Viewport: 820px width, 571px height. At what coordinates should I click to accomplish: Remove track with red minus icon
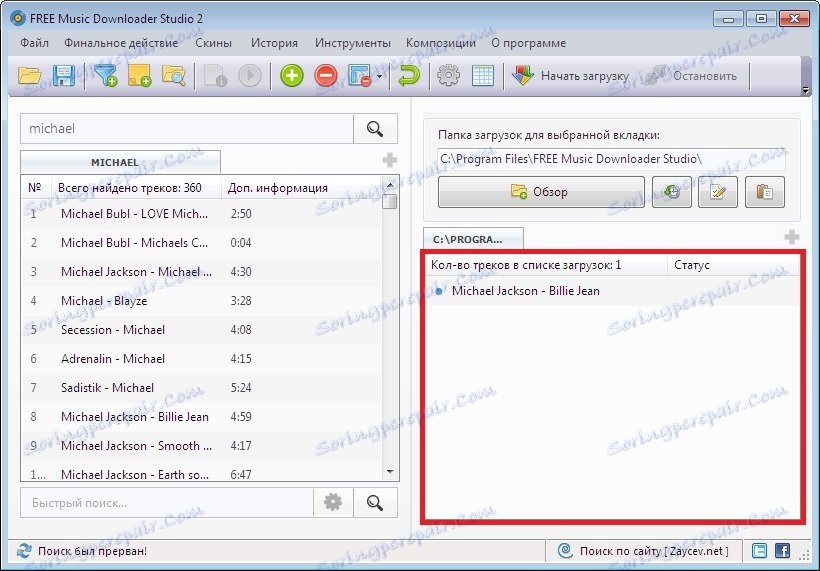pyautogui.click(x=326, y=76)
